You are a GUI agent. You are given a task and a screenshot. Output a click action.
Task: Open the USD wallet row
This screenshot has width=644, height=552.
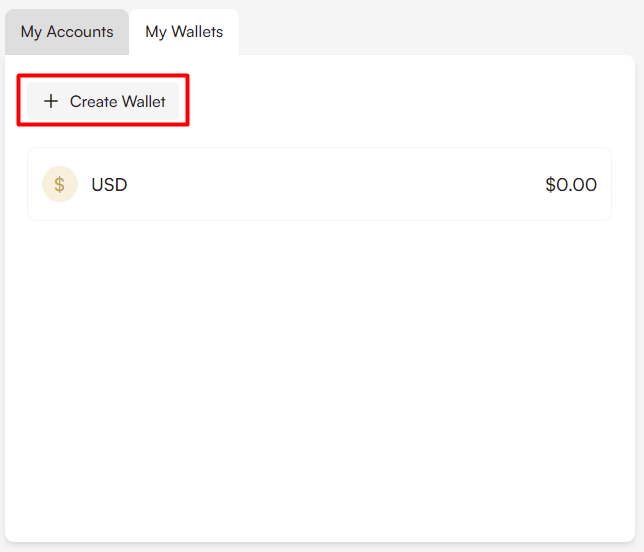[320, 184]
